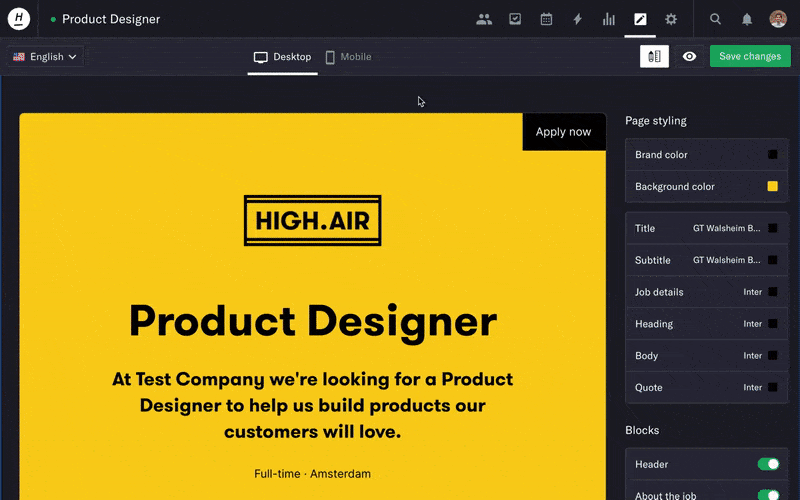Open the Quote Inter font selector
The height and width of the screenshot is (500, 800).
click(x=753, y=387)
